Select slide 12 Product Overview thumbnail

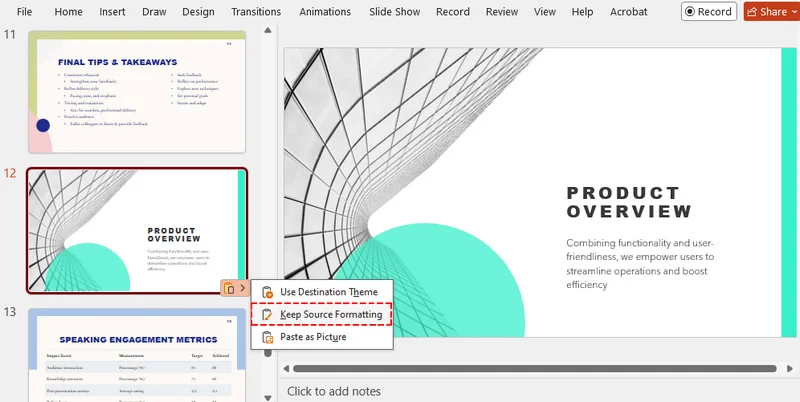137,231
